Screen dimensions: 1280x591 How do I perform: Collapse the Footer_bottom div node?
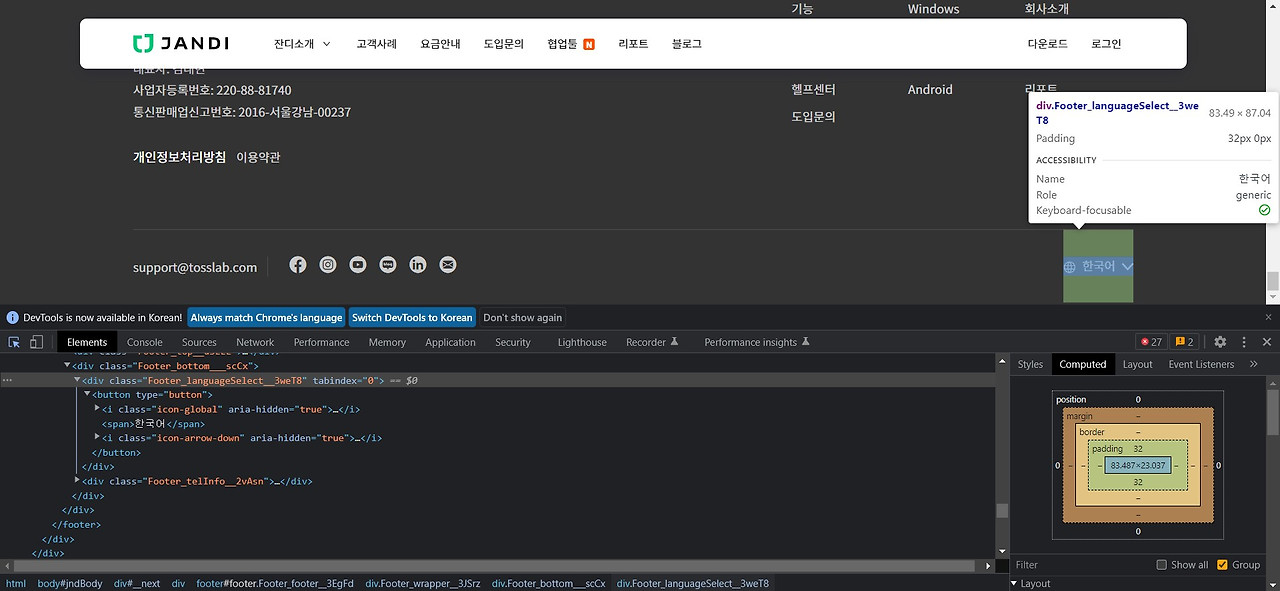(68, 366)
